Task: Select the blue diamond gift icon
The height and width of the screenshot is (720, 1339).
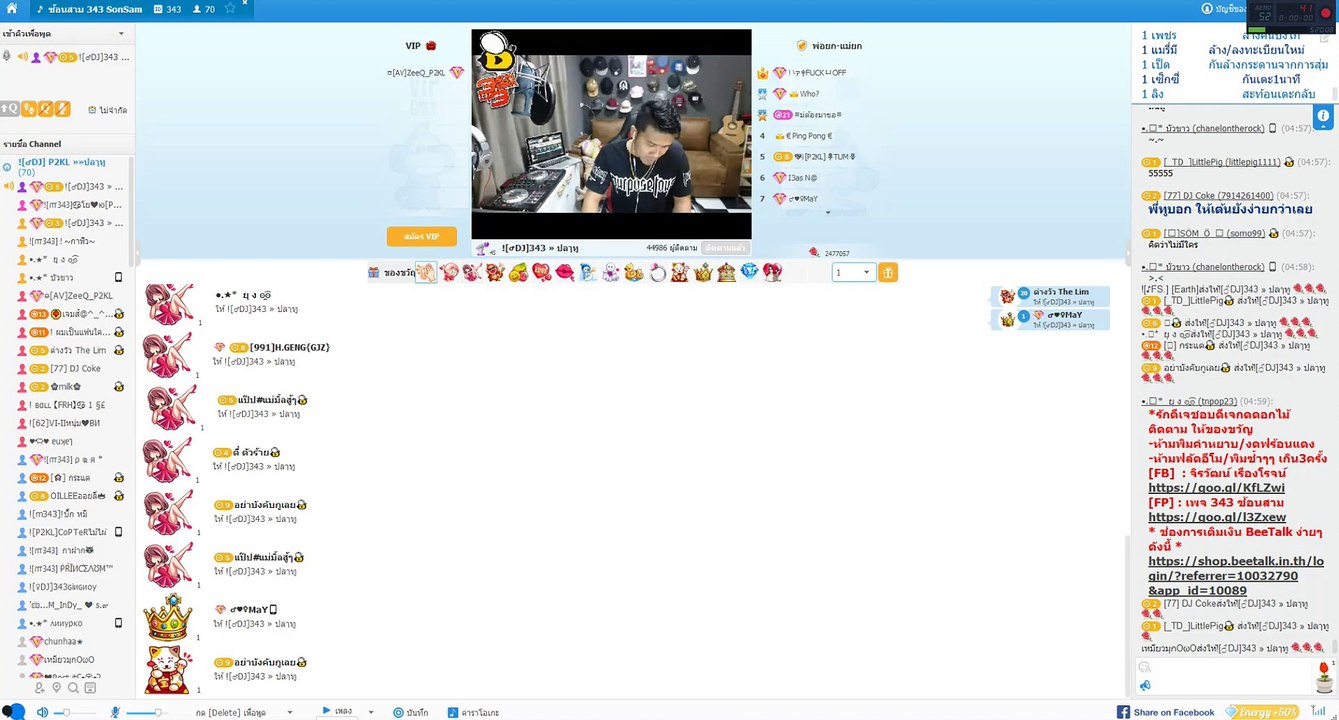Action: 749,272
